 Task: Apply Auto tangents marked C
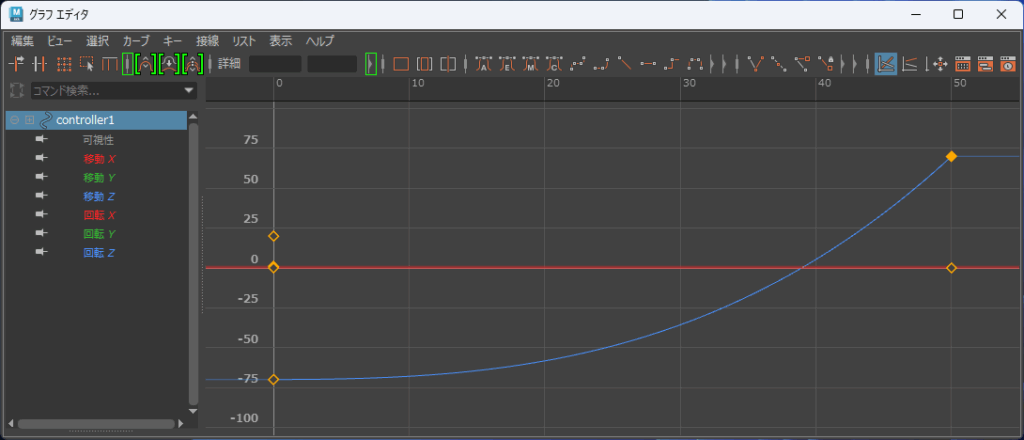pos(554,64)
